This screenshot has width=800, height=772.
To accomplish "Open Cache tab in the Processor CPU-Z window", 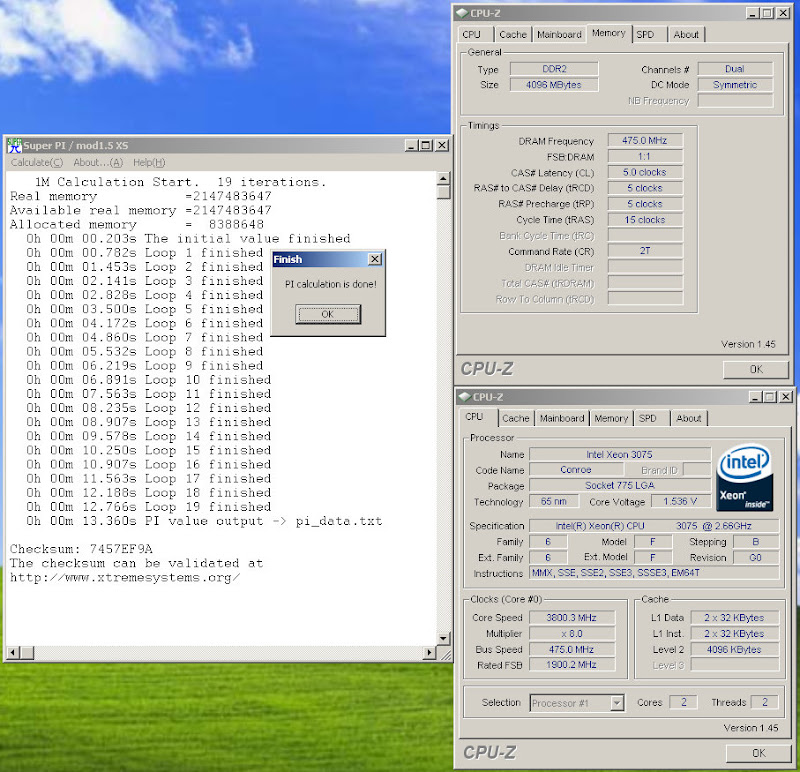I will (516, 418).
